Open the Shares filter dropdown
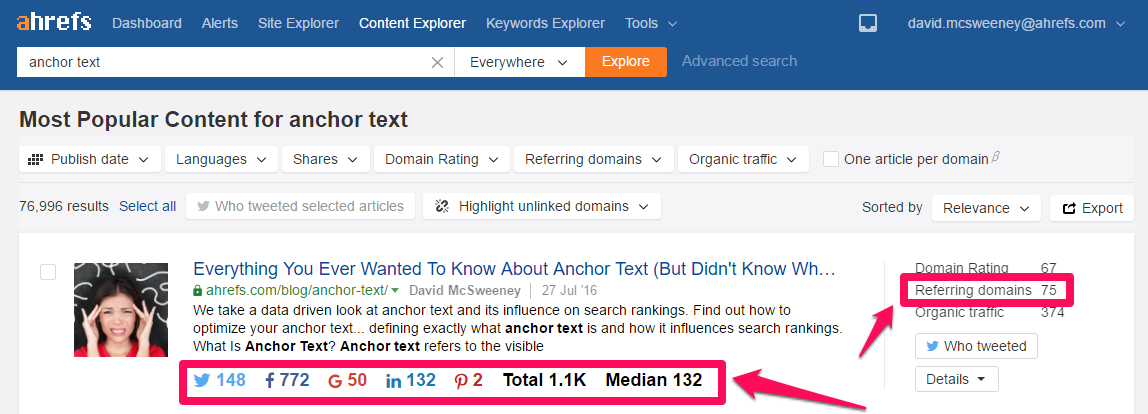 (326, 159)
